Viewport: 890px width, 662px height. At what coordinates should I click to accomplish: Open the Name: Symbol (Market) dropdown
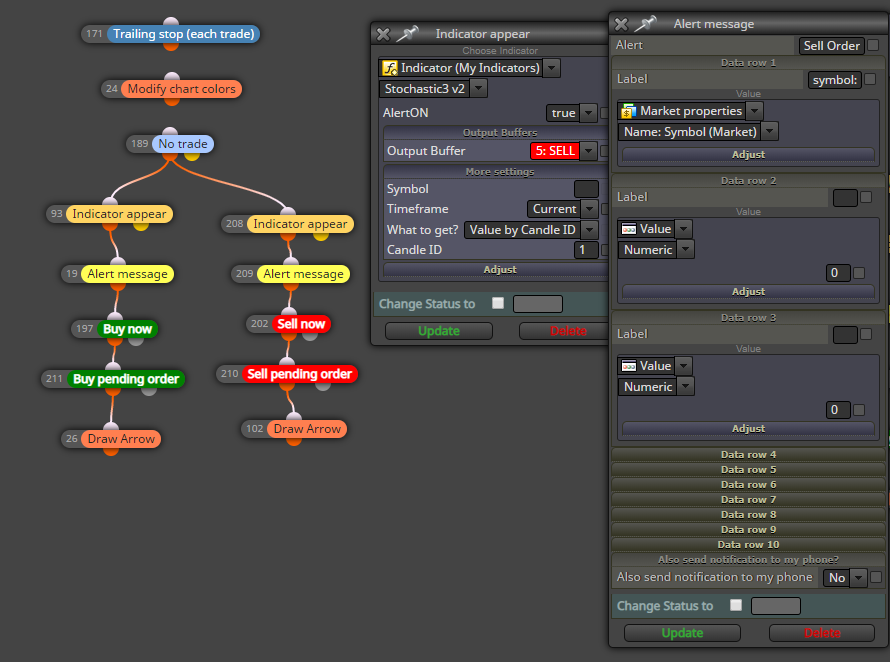pyautogui.click(x=769, y=132)
